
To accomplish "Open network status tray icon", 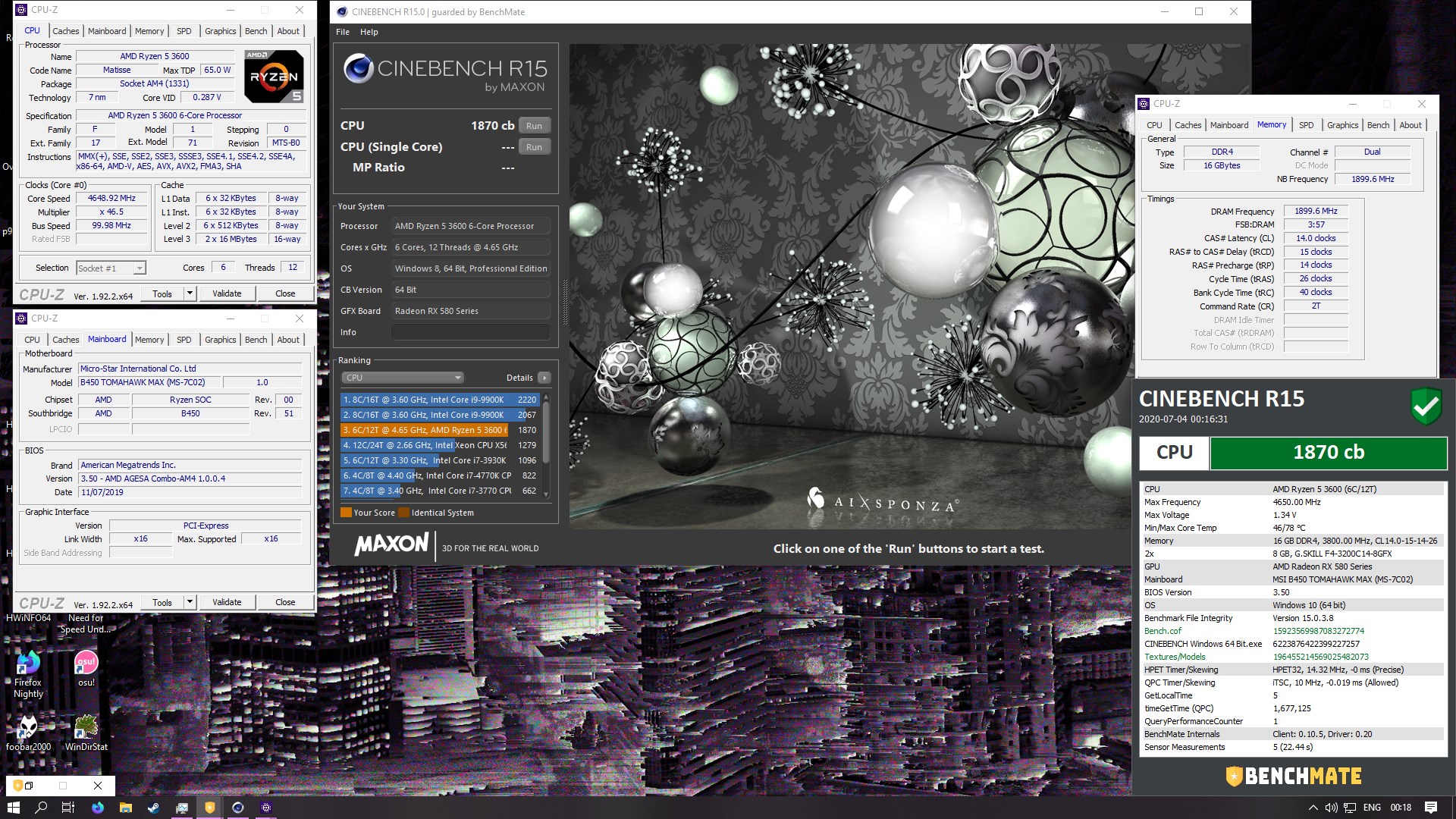I will click(x=1350, y=808).
